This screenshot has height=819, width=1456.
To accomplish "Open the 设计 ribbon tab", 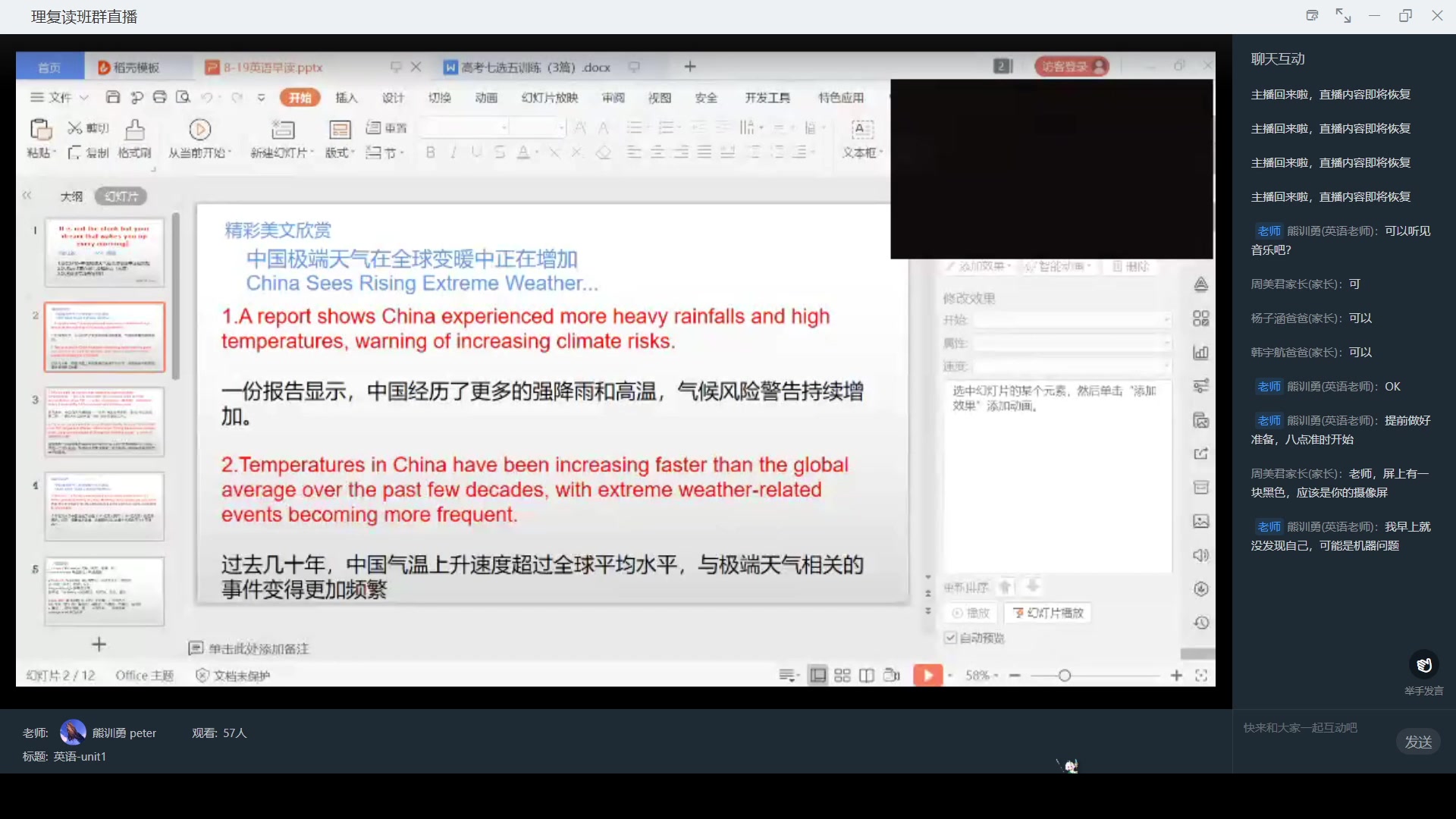I will click(393, 98).
